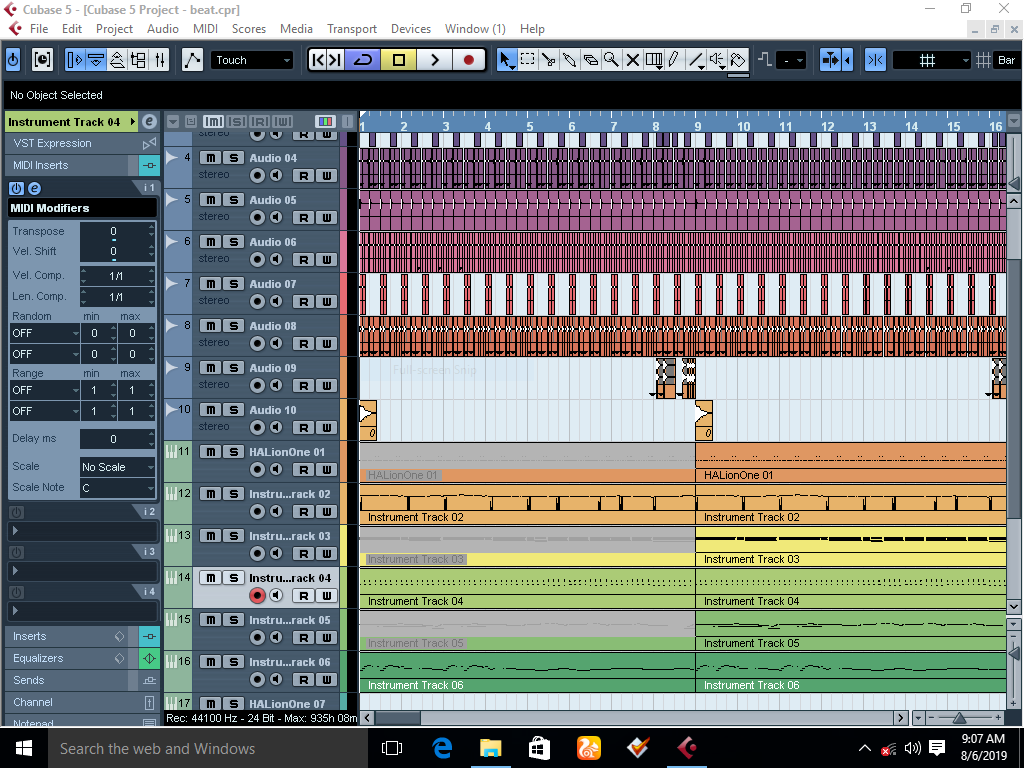1024x768 pixels.
Task: Toggle monitor on Audio 10 track
Action: pyautogui.click(x=276, y=427)
